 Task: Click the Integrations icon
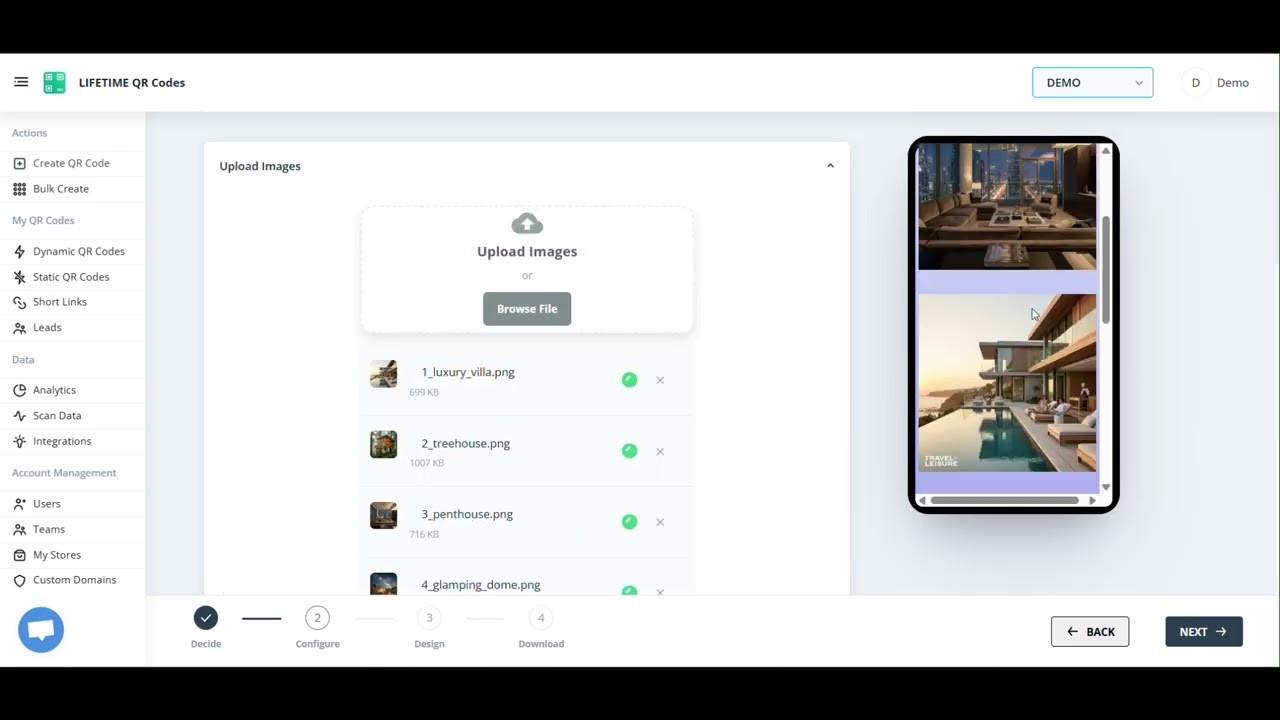click(19, 441)
